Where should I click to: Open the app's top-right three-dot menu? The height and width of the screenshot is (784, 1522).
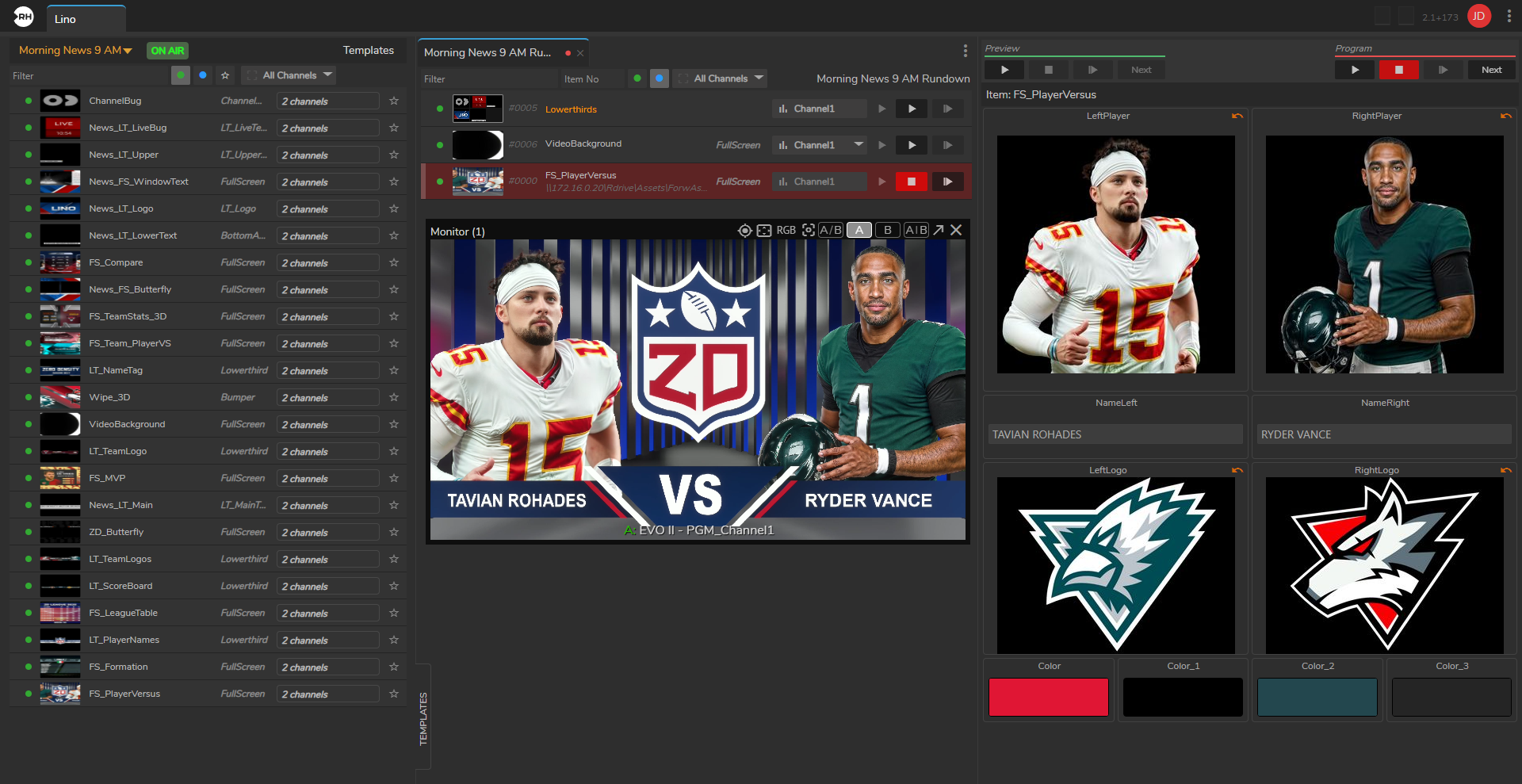pos(1509,16)
